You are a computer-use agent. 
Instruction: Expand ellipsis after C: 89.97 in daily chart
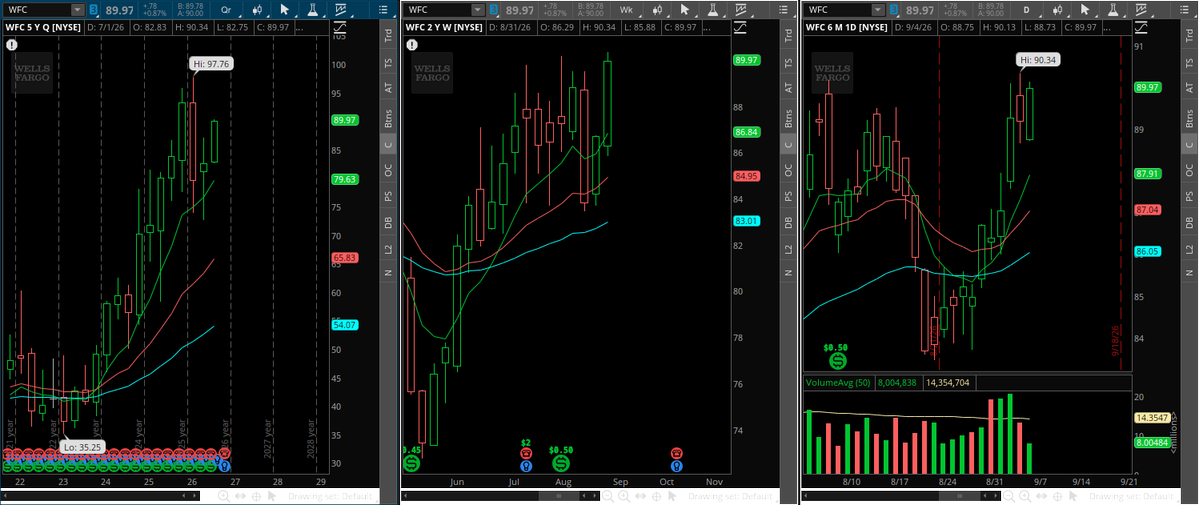pos(1106,28)
